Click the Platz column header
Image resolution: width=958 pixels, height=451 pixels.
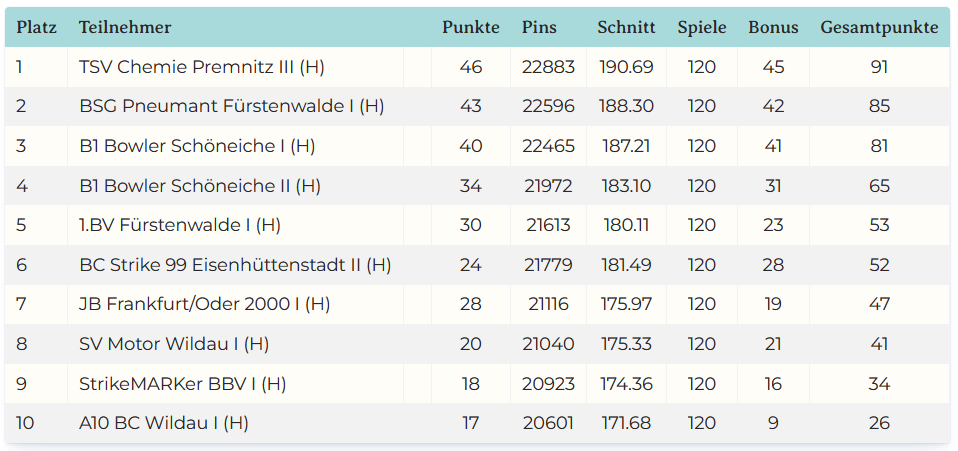click(36, 28)
